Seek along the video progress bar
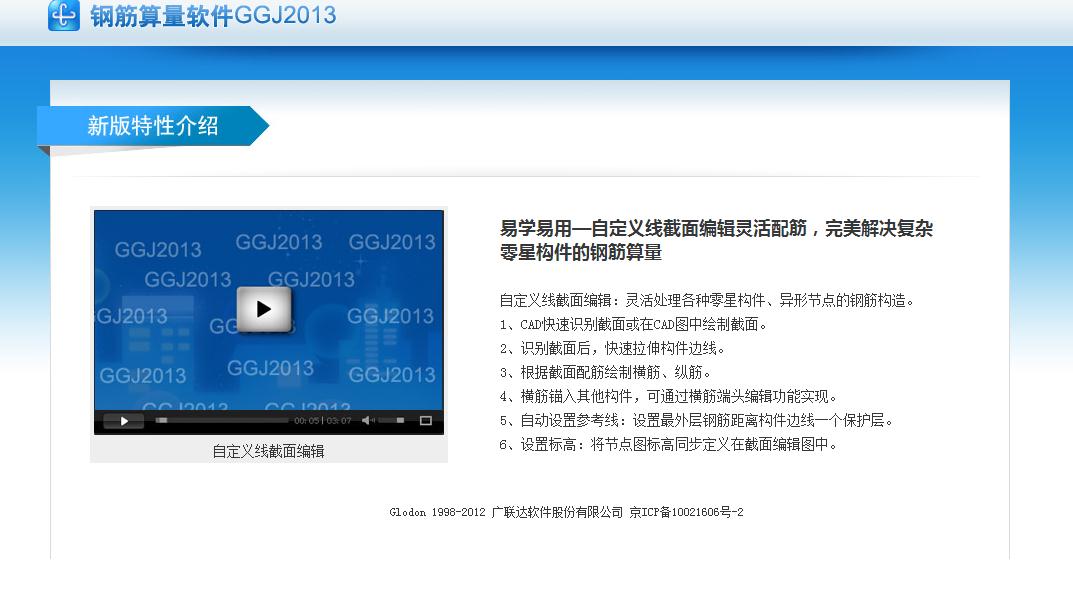Image resolution: width=1073 pixels, height=595 pixels. 221,420
